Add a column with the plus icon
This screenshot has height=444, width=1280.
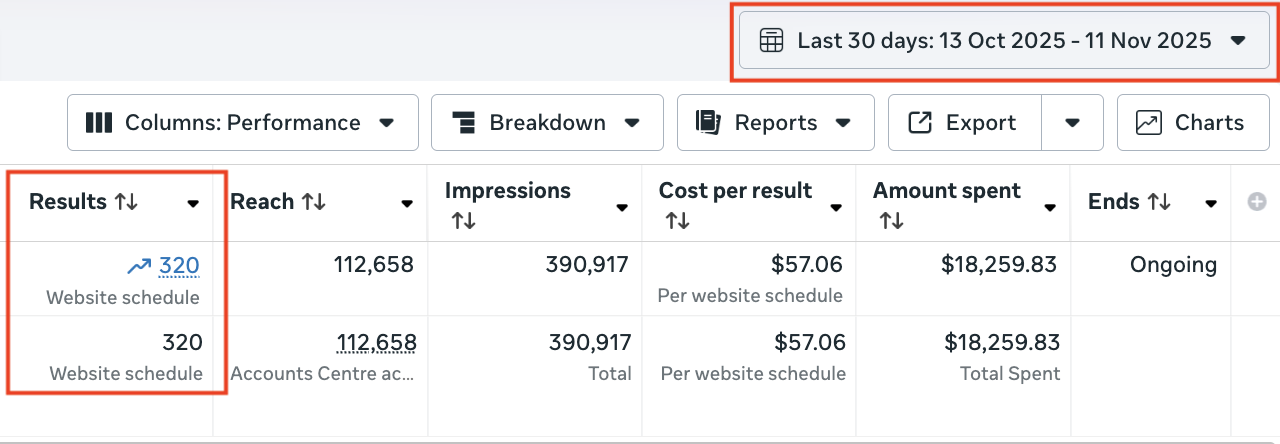coord(1257,202)
